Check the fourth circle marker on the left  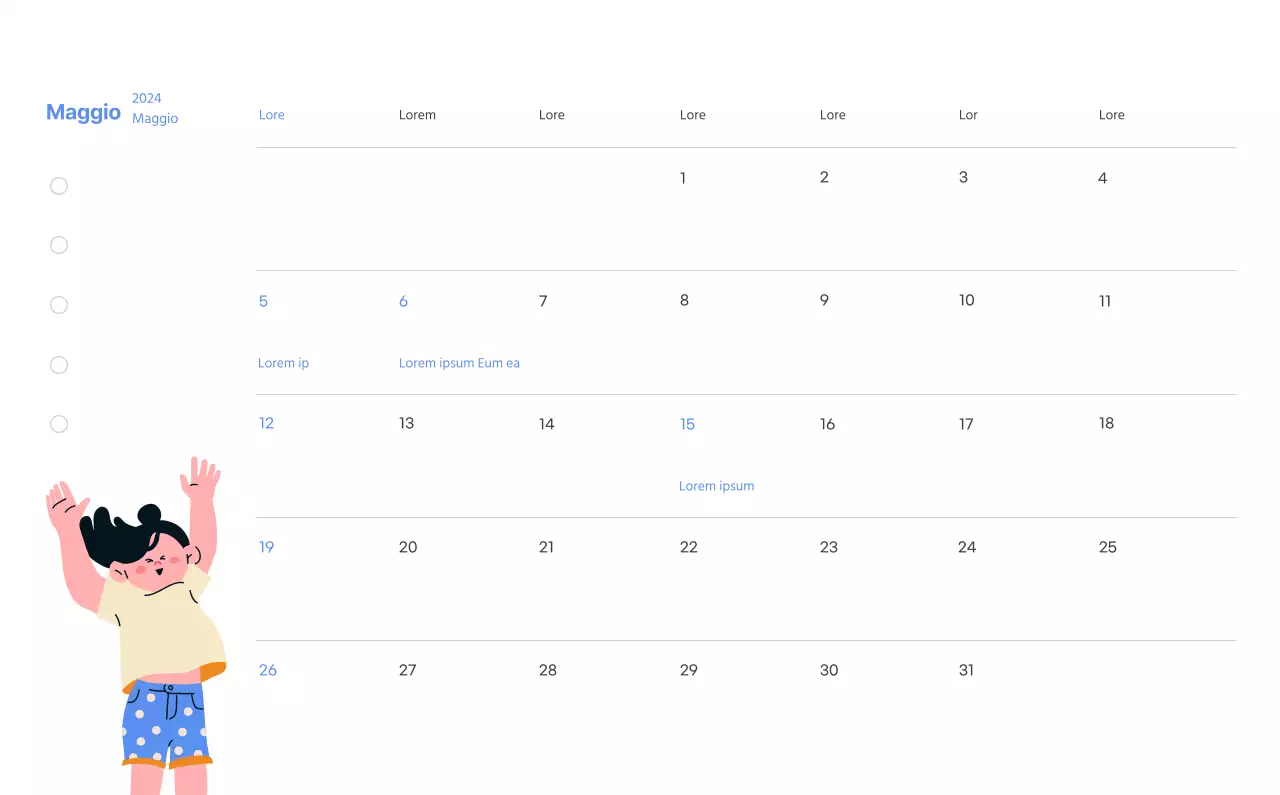click(x=59, y=365)
